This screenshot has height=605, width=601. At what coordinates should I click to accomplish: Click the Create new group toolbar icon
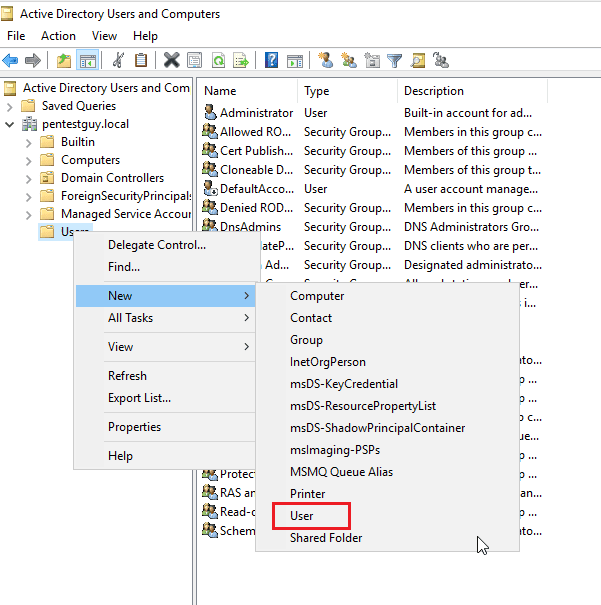point(349,61)
